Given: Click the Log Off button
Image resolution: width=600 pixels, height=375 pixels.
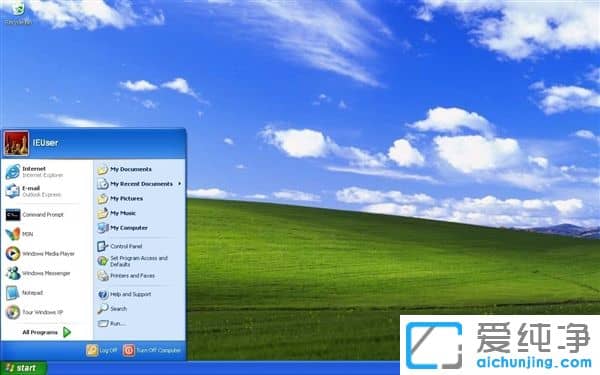Looking at the screenshot, I should pos(102,350).
